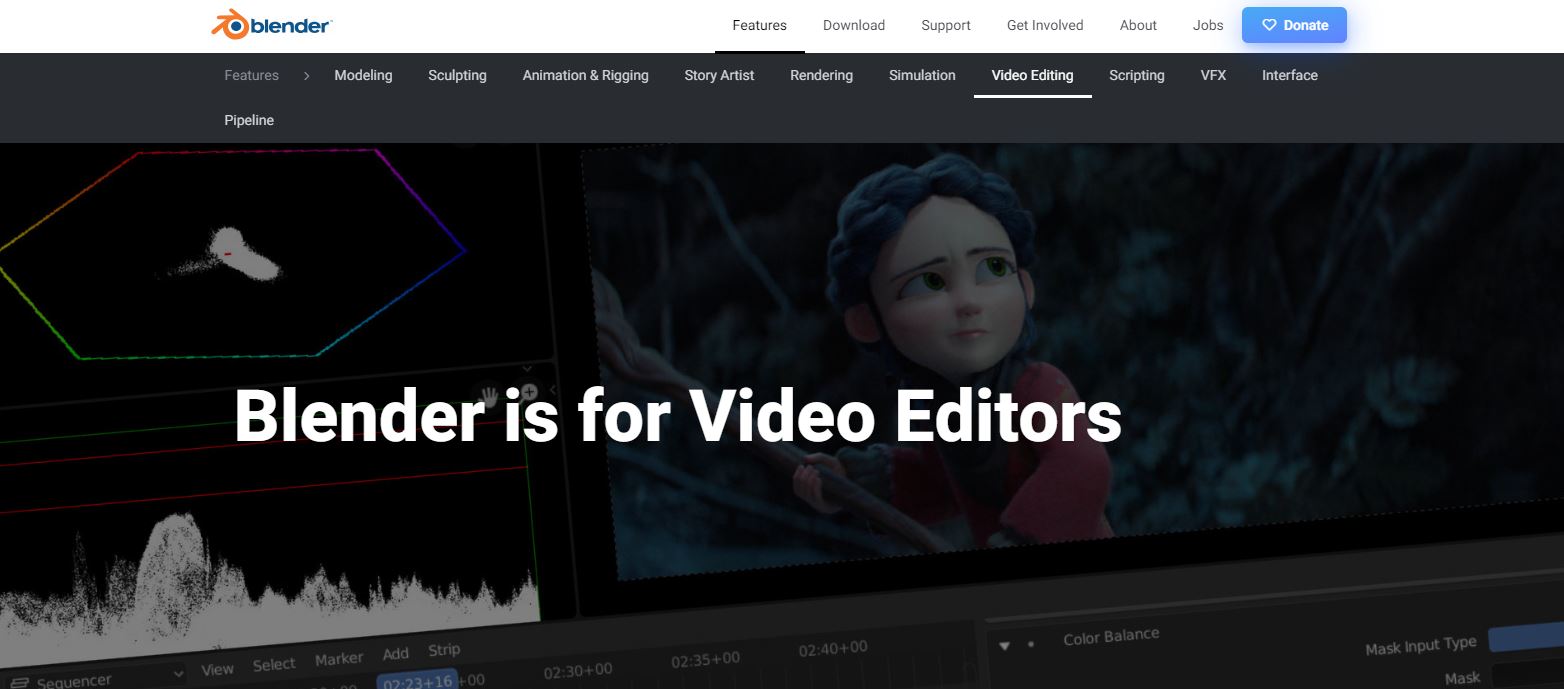
Task: Click the small left chevron at the preview edge
Action: (553, 390)
